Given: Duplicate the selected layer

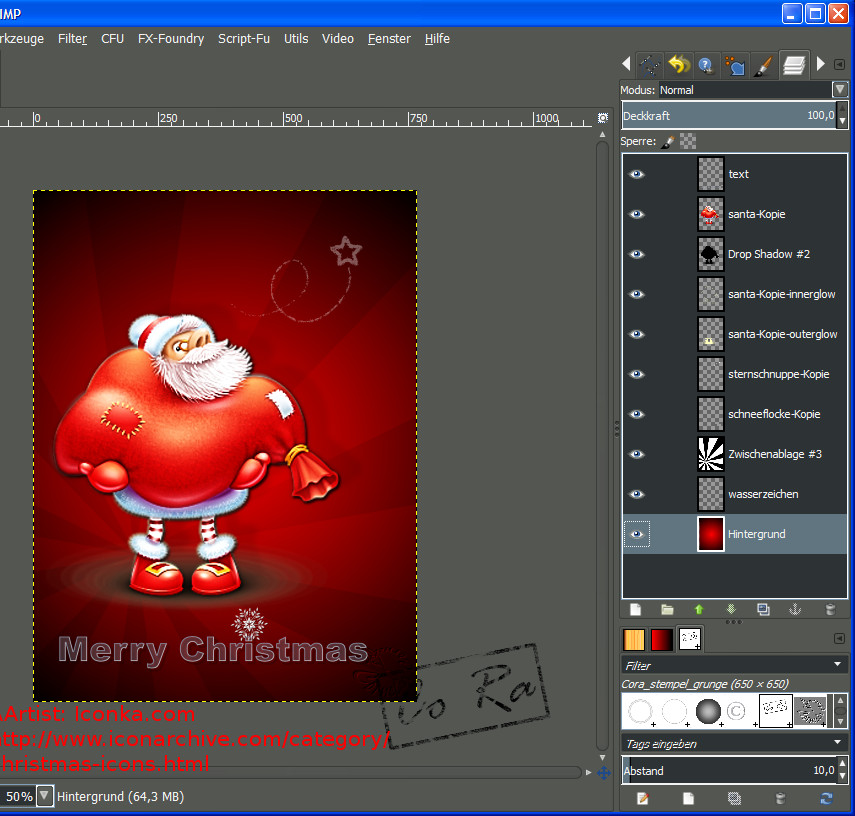Looking at the screenshot, I should pos(763,609).
